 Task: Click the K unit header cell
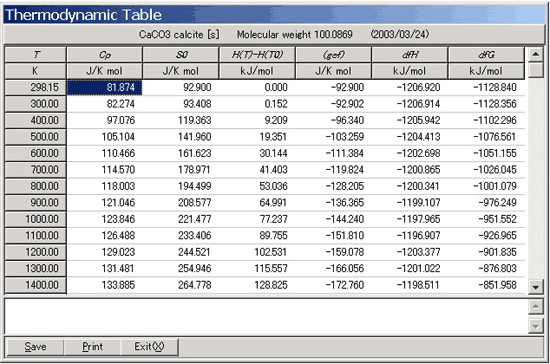35,71
